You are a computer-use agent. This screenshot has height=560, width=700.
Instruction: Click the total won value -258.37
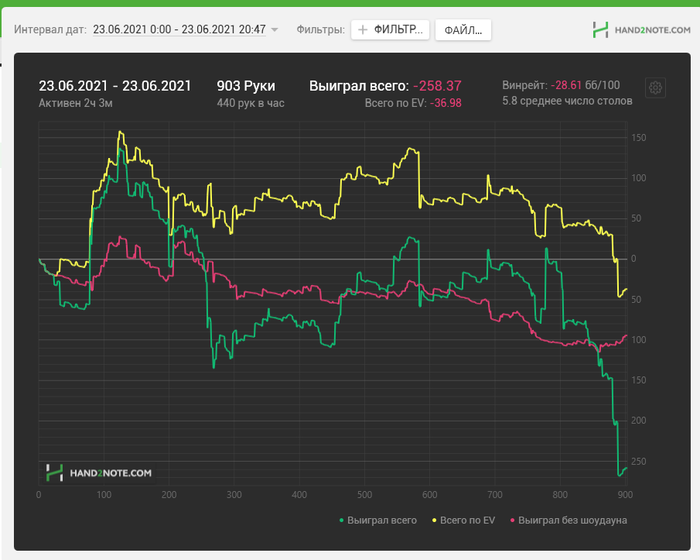[437, 86]
